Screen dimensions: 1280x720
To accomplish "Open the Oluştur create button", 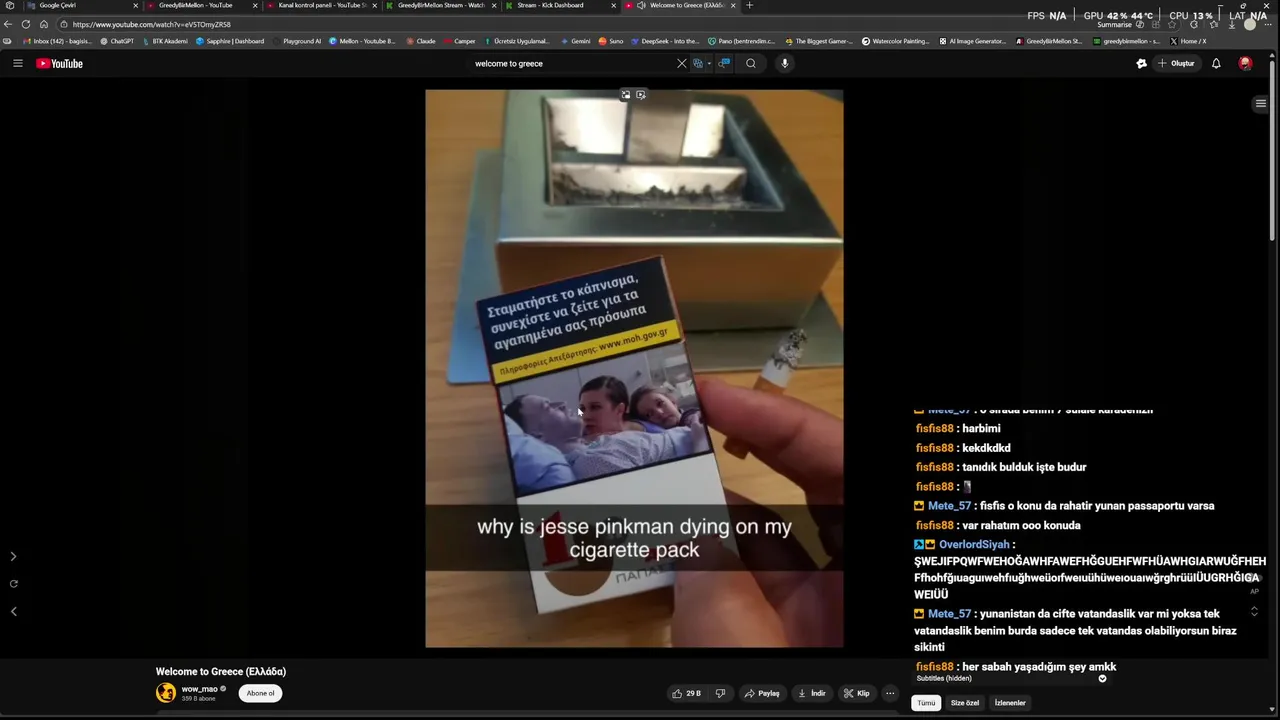I will tap(1176, 63).
